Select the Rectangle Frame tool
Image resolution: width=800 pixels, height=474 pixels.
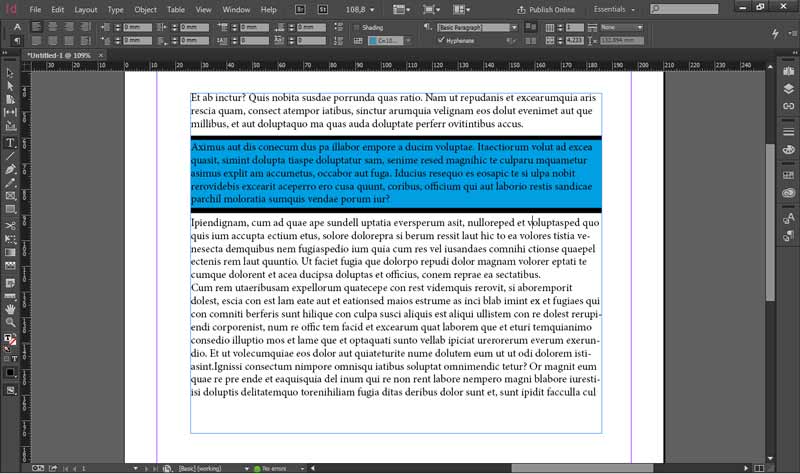(10, 196)
